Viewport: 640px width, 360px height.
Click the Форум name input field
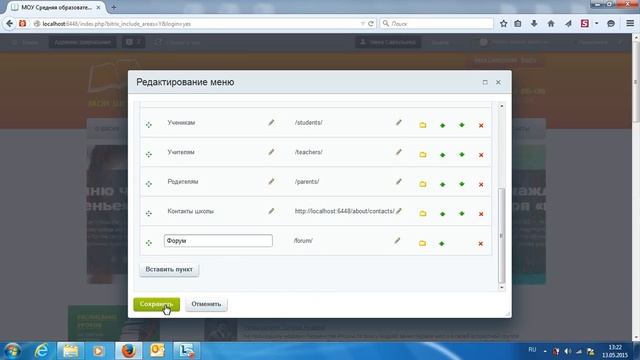218,241
